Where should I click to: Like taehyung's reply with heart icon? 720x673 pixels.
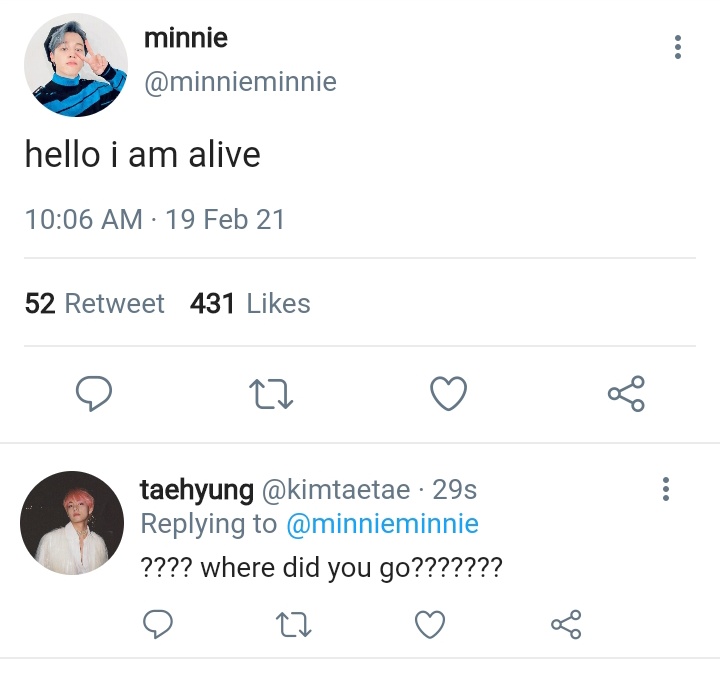tap(430, 624)
